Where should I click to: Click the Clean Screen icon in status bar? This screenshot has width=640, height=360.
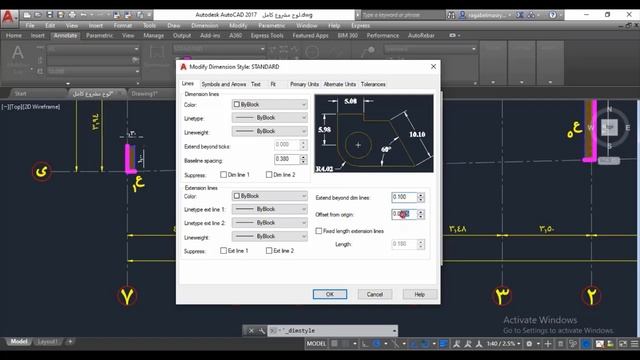623,344
